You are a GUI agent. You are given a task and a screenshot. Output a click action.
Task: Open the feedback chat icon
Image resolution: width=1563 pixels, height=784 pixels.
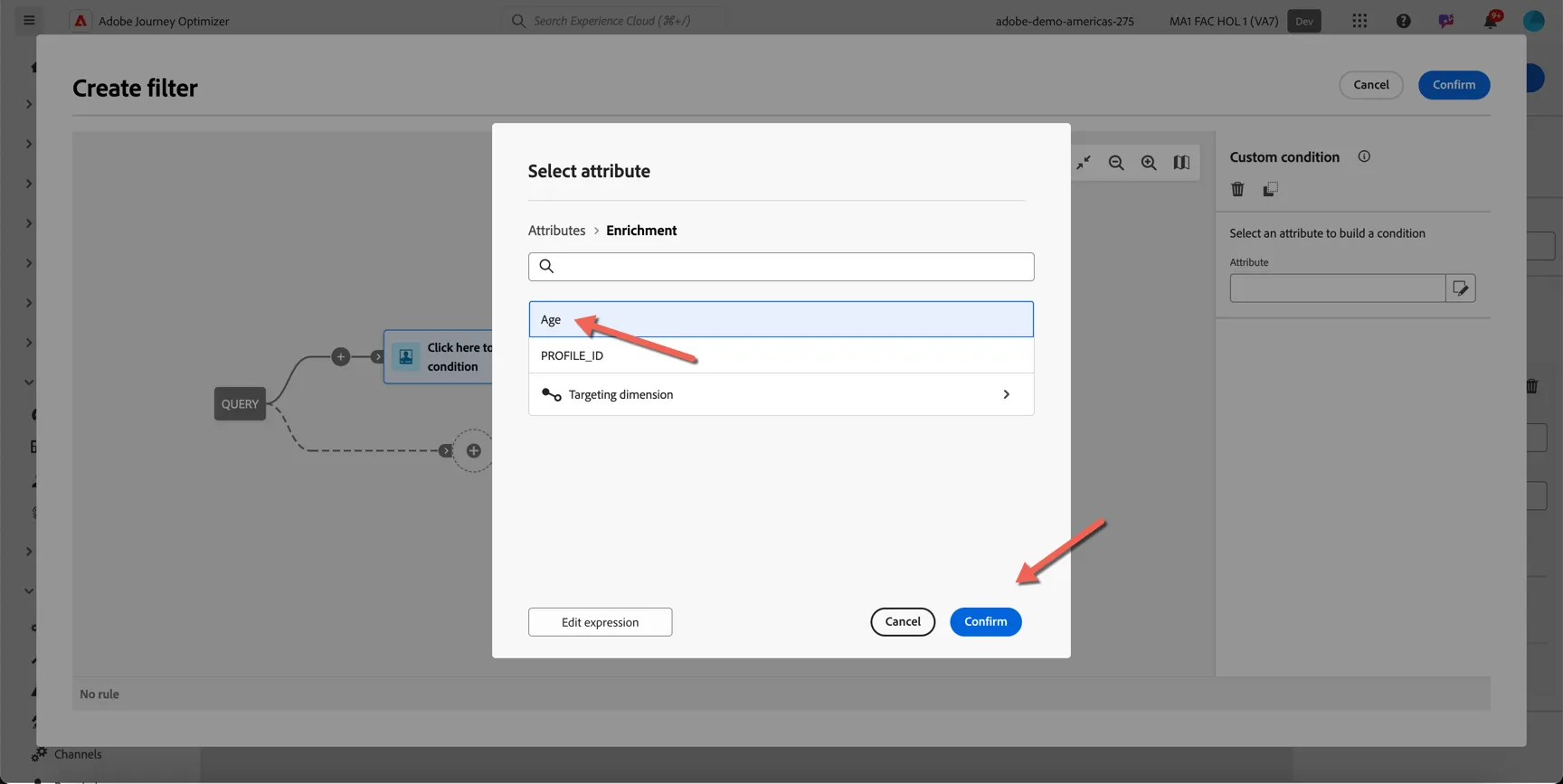[x=1446, y=21]
